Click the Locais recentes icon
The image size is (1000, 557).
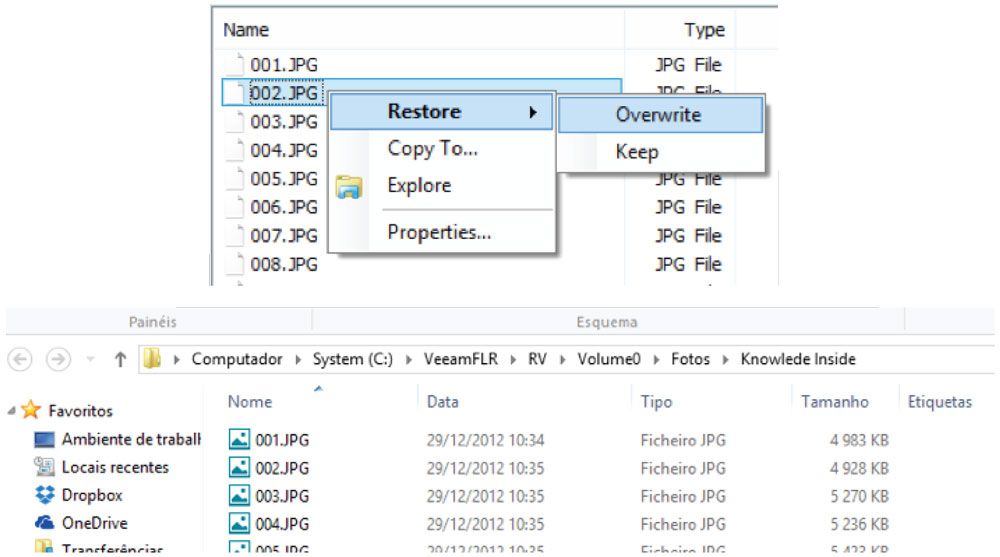(x=44, y=467)
